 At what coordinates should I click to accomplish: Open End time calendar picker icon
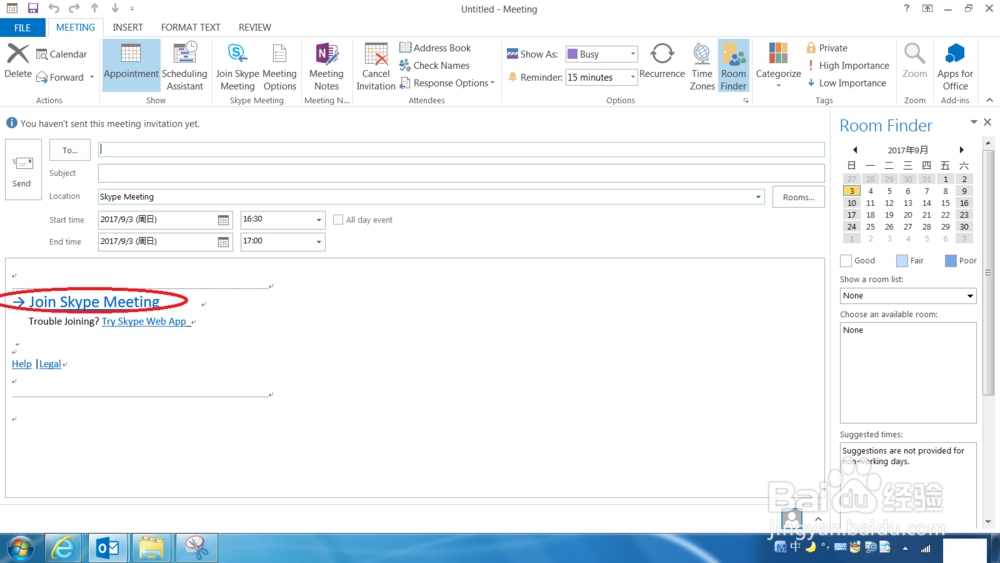pos(223,242)
